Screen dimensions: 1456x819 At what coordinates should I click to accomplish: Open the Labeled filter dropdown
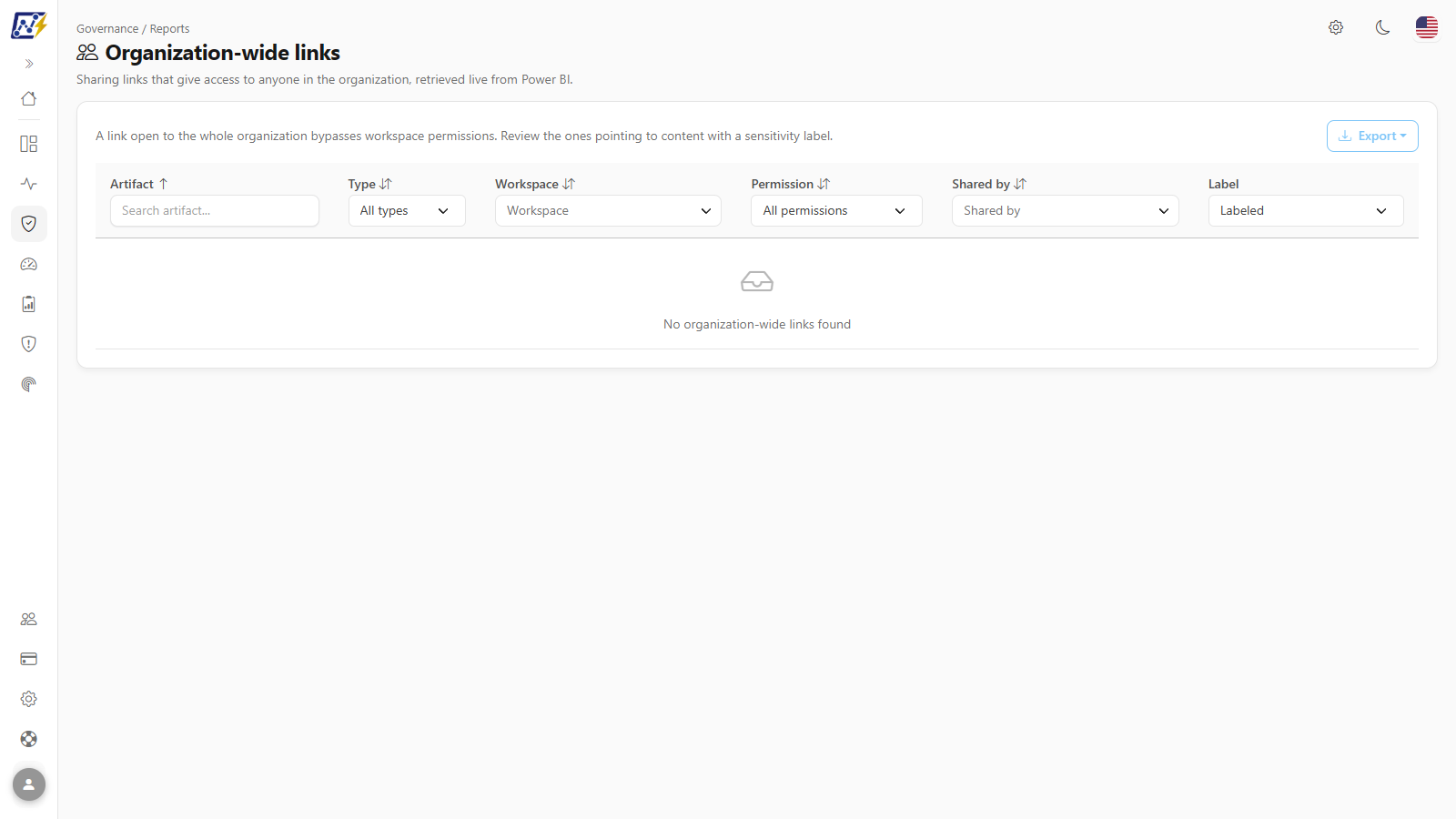click(1306, 210)
